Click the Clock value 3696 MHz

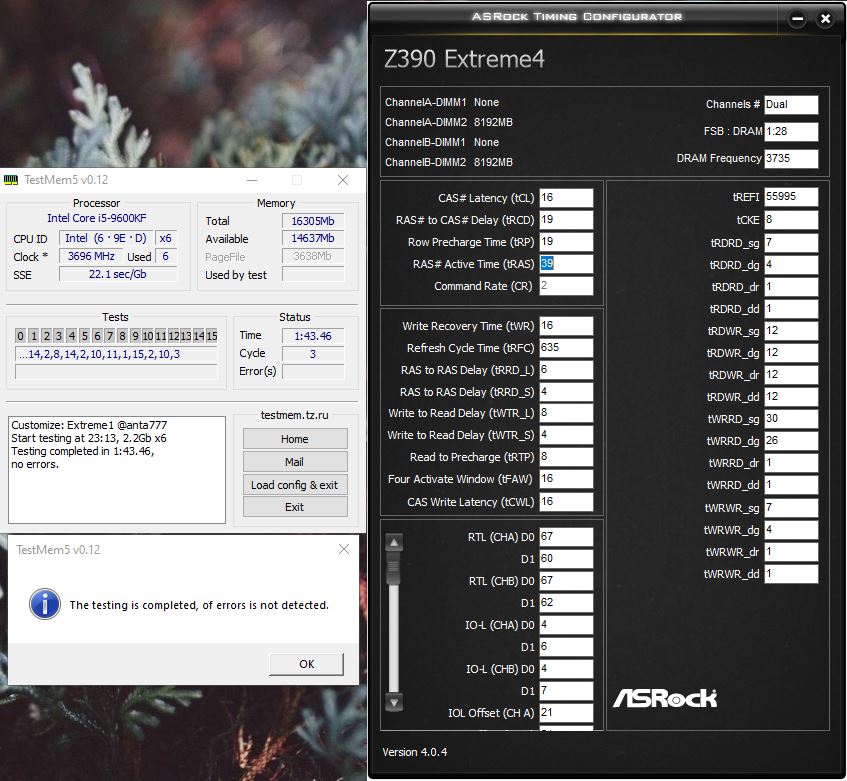[x=91, y=256]
